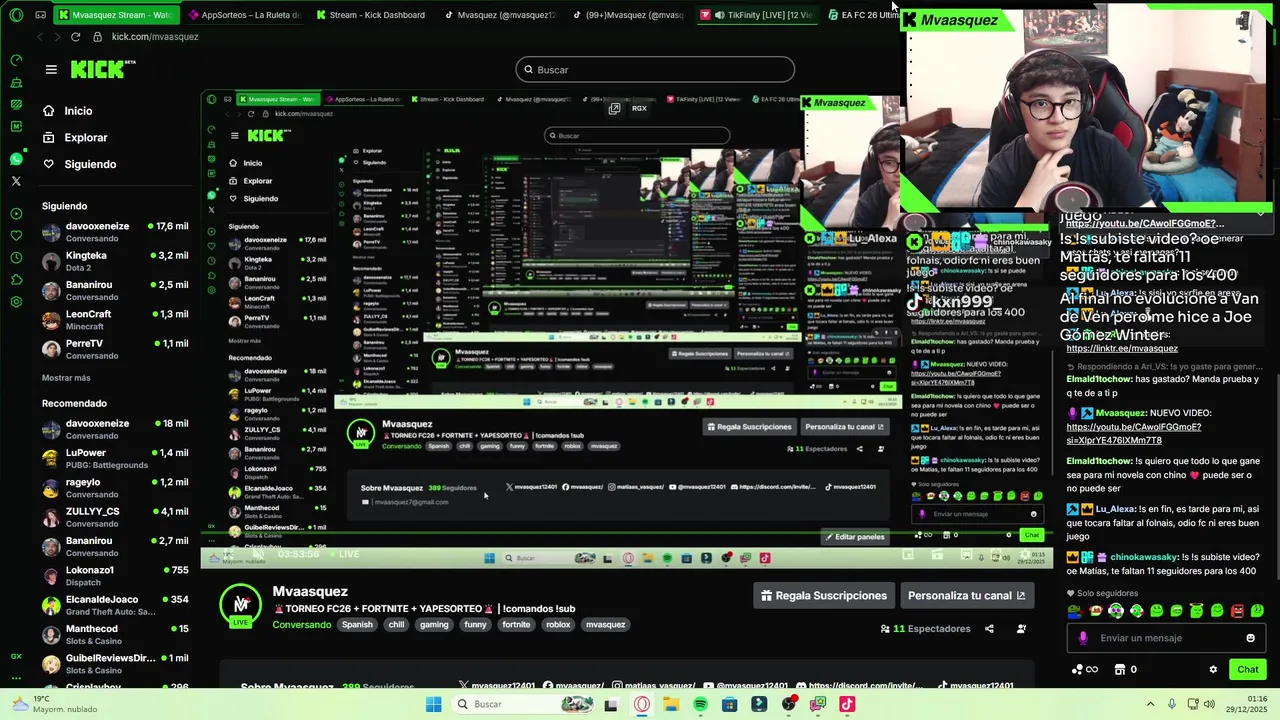Open WhatsApp in Opera sidebar
Viewport: 1280px width, 720px height.
click(16, 159)
